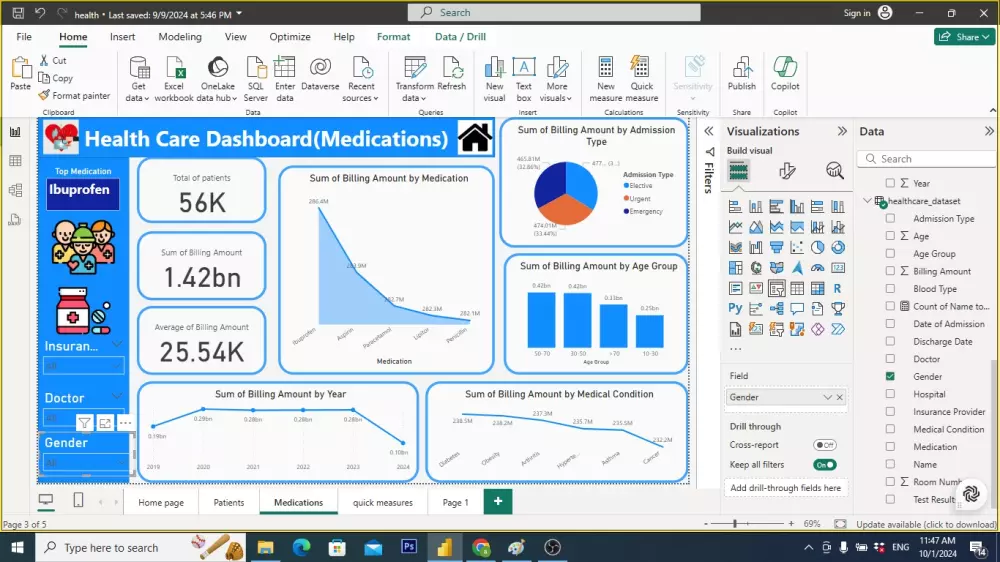Adjust the zoom slider handle
This screenshot has width=1000, height=562.
(735, 524)
